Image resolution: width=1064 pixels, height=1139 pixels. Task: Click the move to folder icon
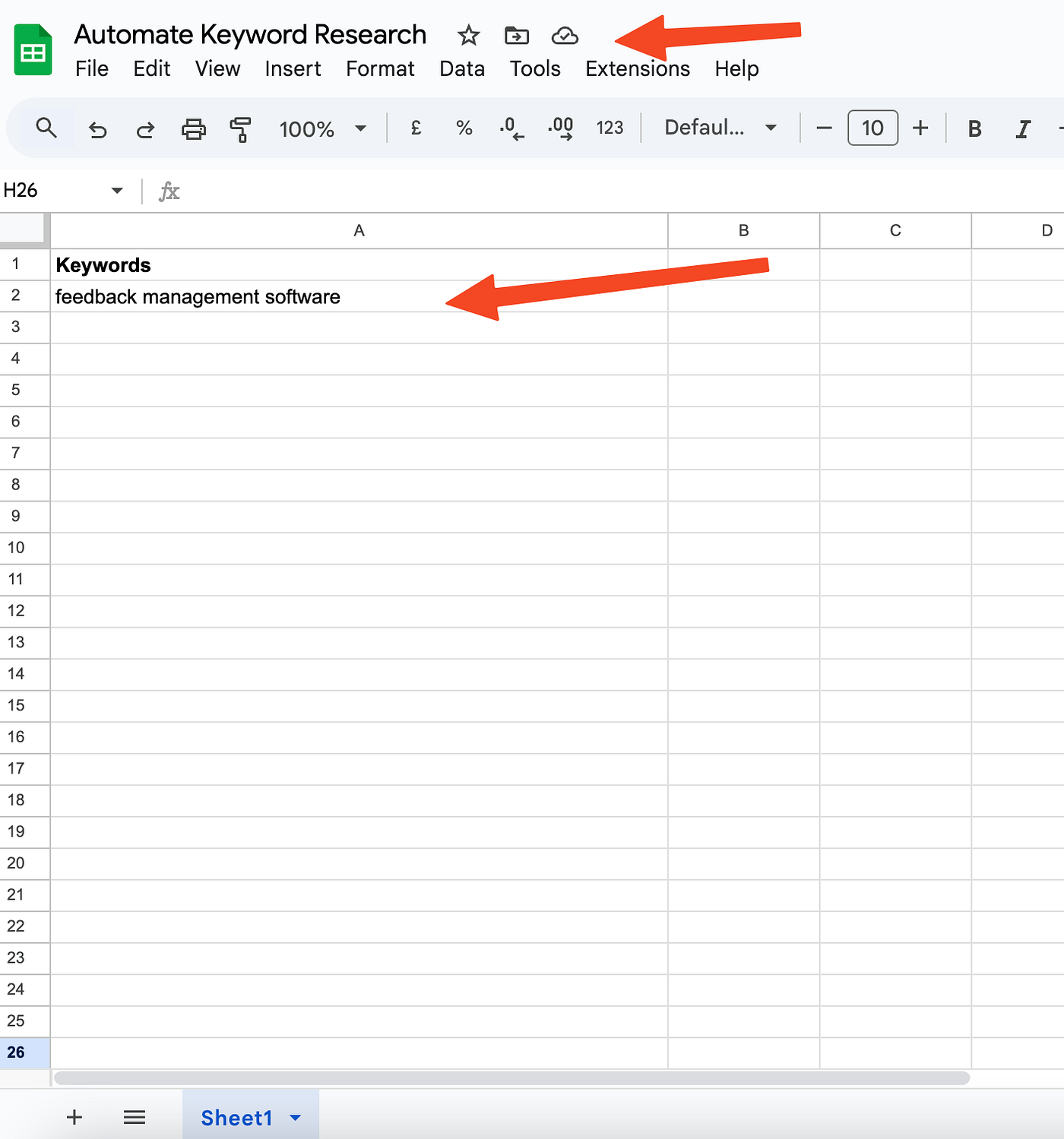(517, 36)
